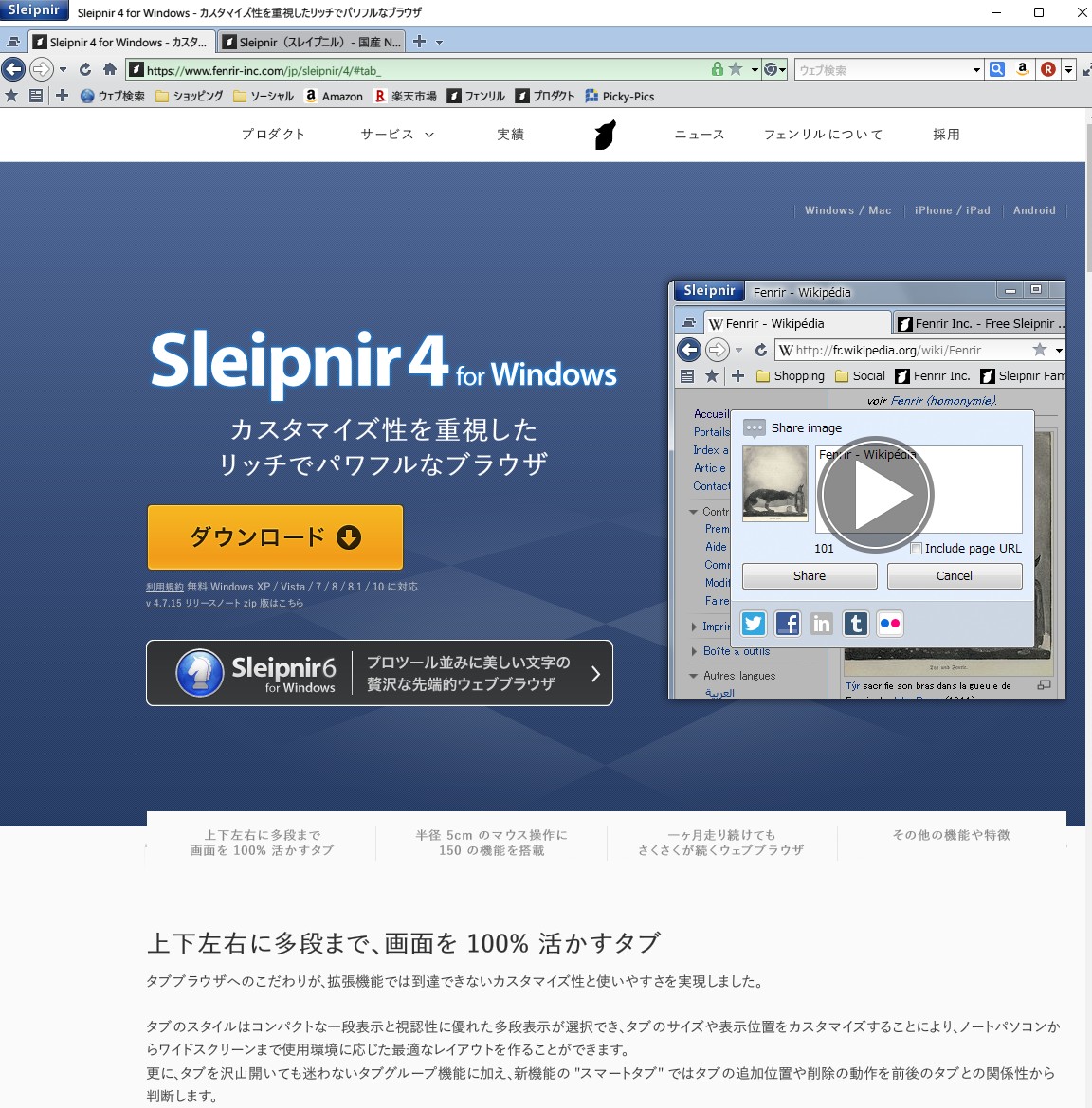Open 実績 in the page navigation
This screenshot has height=1108, width=1092.
tap(510, 135)
